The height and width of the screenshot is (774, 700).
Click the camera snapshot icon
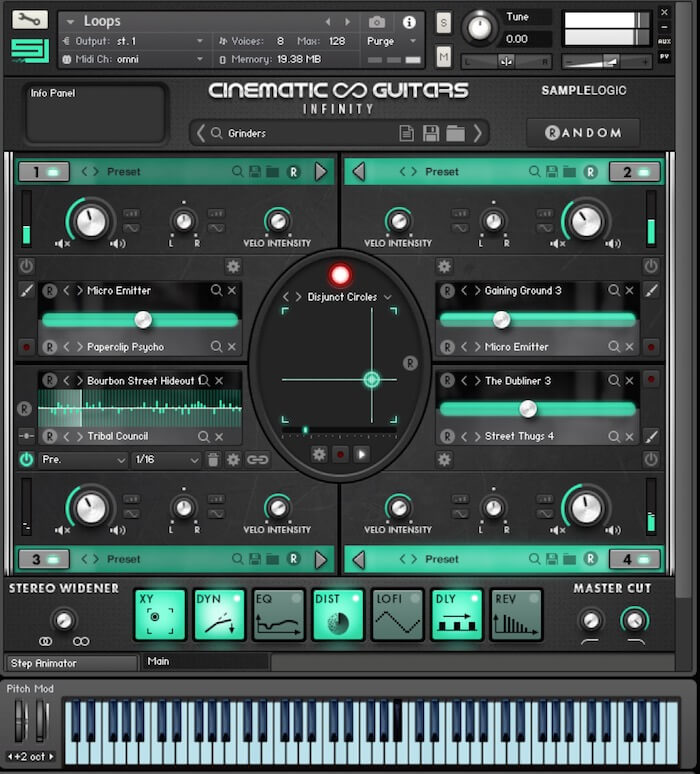[x=377, y=22]
